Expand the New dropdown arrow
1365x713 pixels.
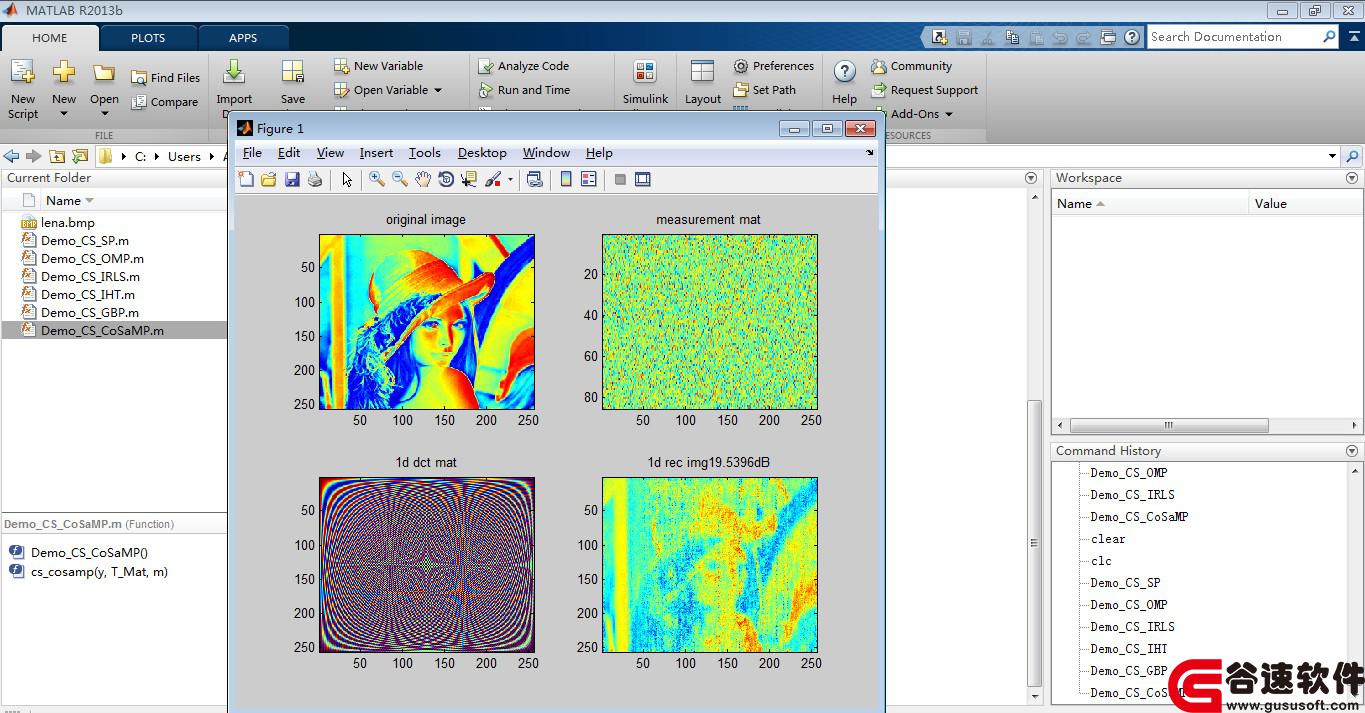click(x=63, y=114)
